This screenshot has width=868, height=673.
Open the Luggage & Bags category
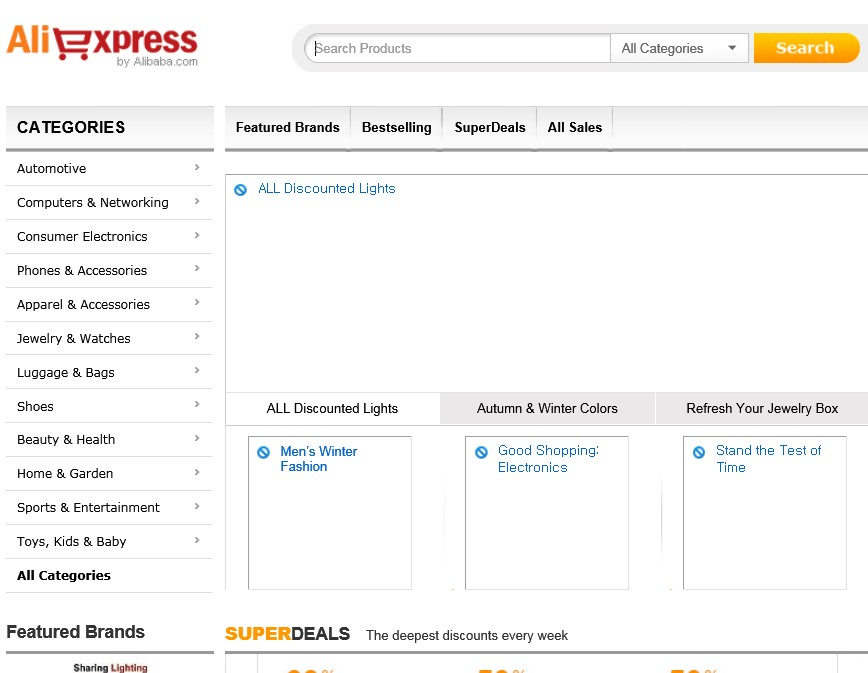coord(65,372)
